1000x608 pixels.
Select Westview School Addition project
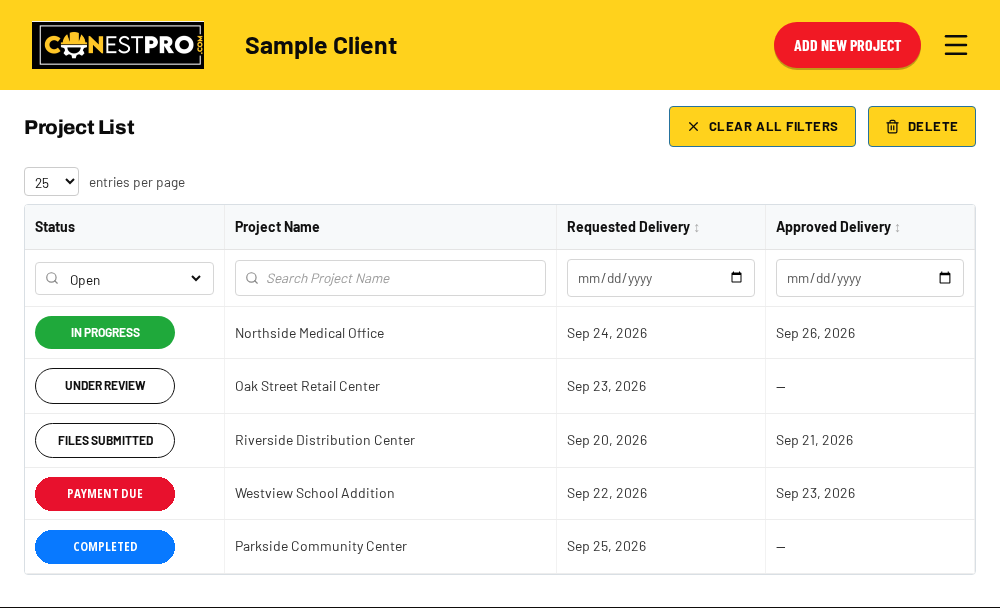point(314,493)
